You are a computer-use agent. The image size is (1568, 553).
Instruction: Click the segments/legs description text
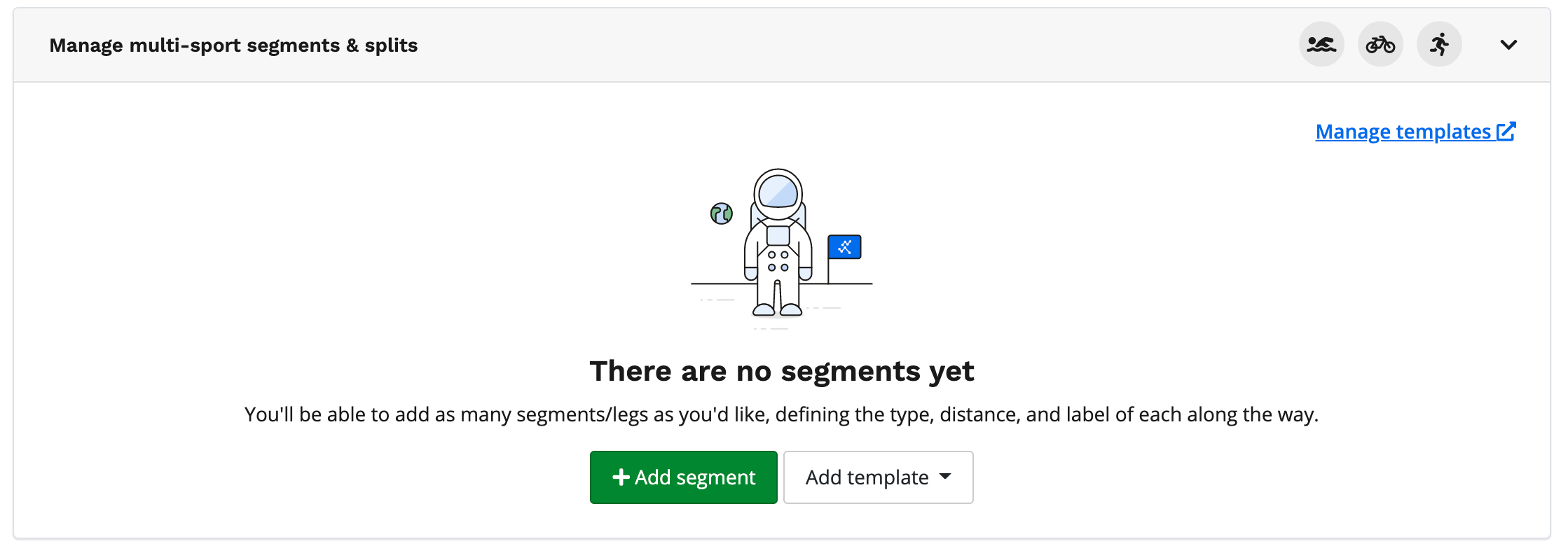pyautogui.click(x=781, y=414)
